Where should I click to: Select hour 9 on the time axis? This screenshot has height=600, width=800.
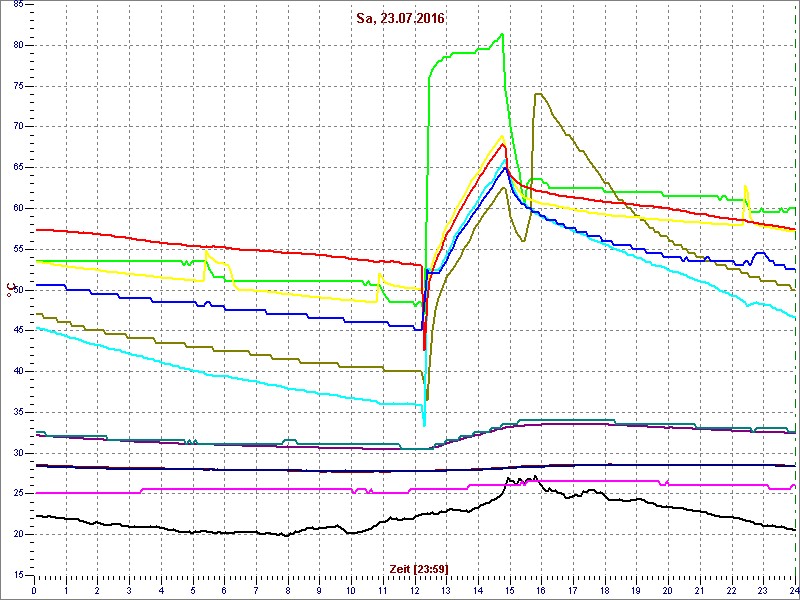click(319, 590)
